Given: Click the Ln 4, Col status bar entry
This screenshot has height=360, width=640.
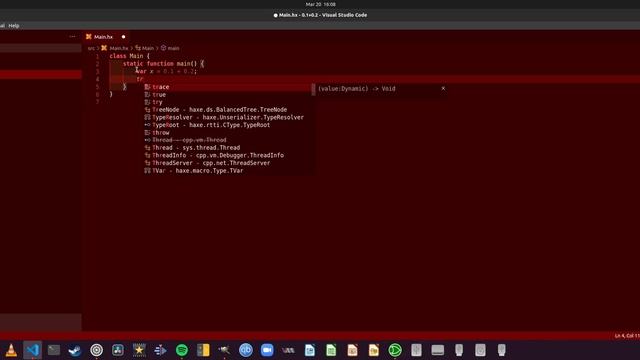Looking at the screenshot, I should pos(627,336).
